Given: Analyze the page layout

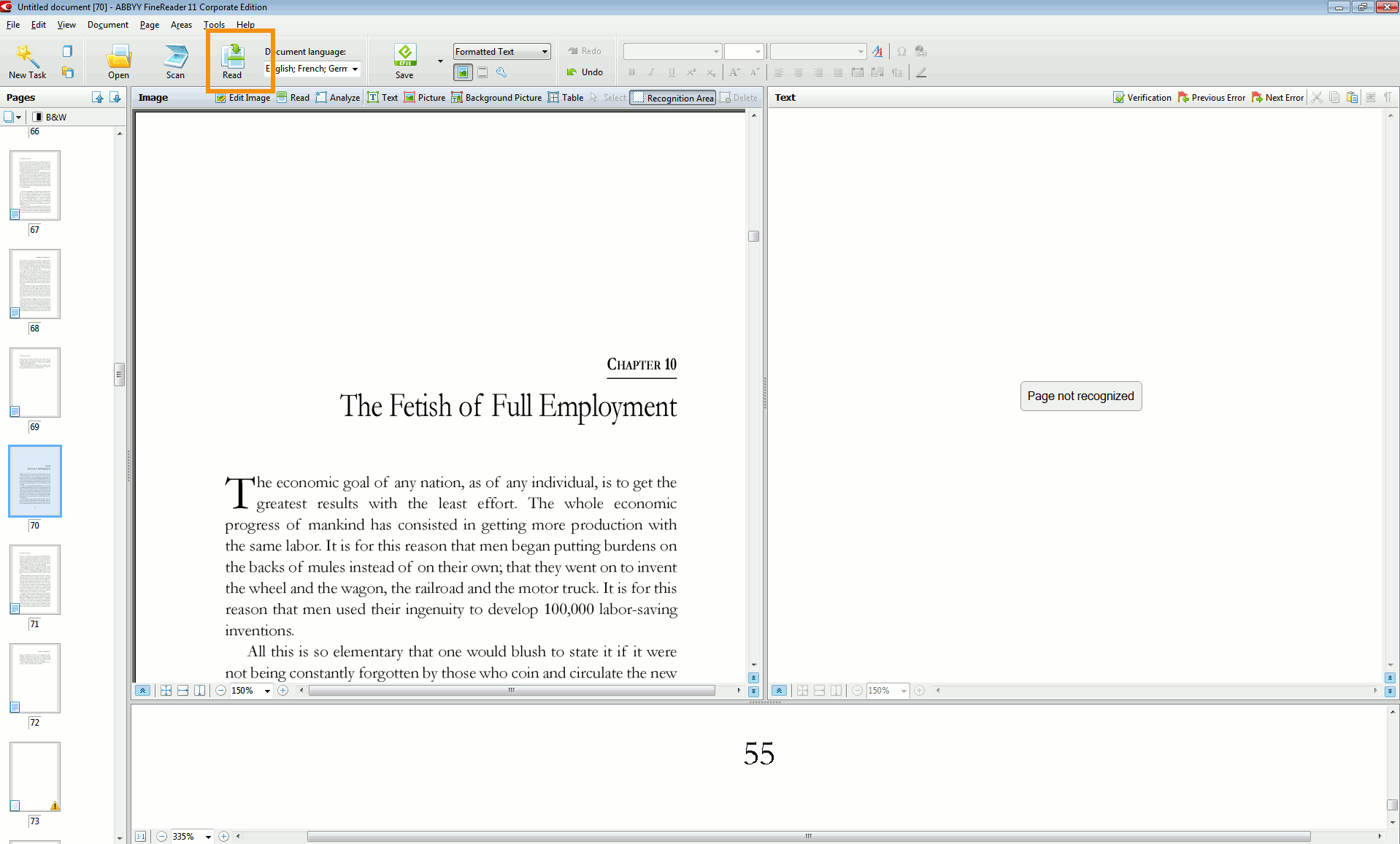Looking at the screenshot, I should 338,98.
